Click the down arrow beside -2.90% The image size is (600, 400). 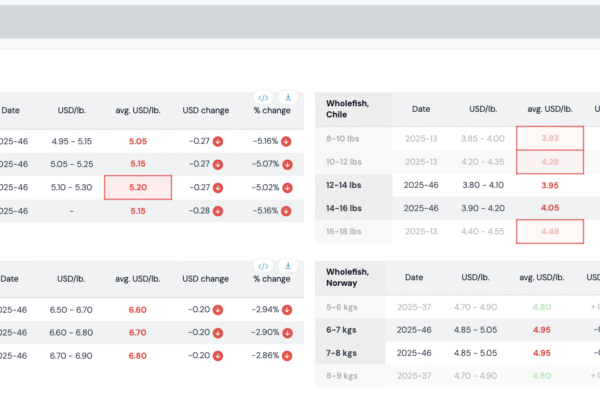click(287, 333)
